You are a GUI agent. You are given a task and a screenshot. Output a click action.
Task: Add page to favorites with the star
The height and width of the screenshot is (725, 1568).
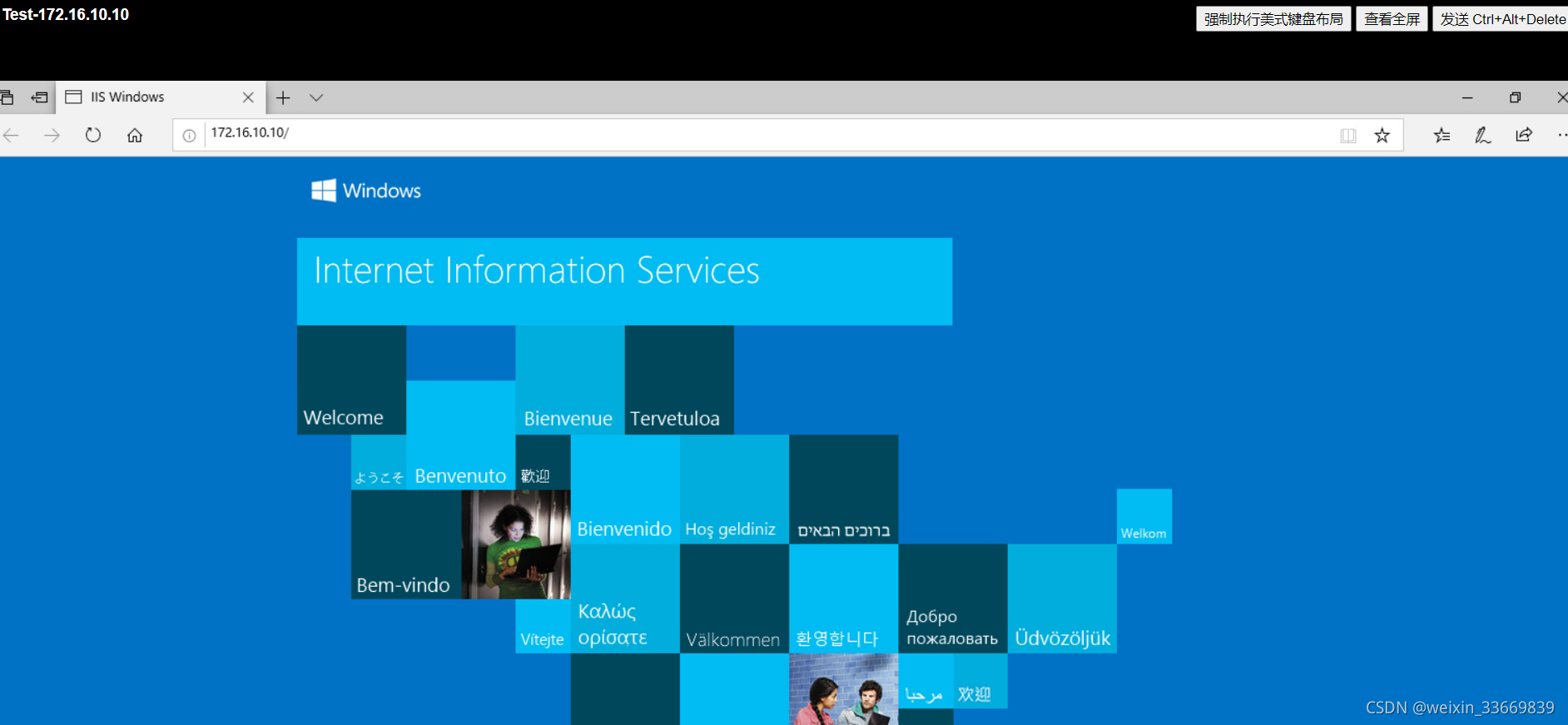pos(1382,135)
